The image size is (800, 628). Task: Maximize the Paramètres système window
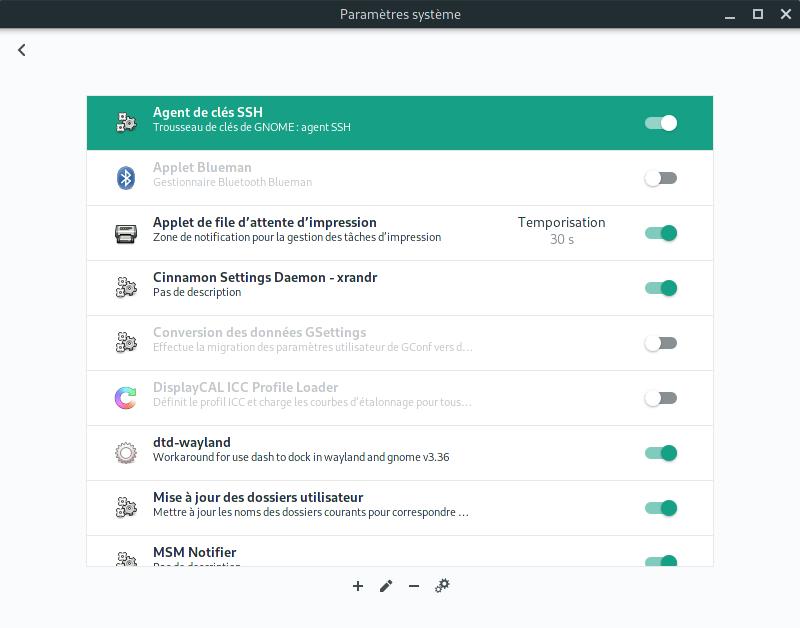pos(758,14)
